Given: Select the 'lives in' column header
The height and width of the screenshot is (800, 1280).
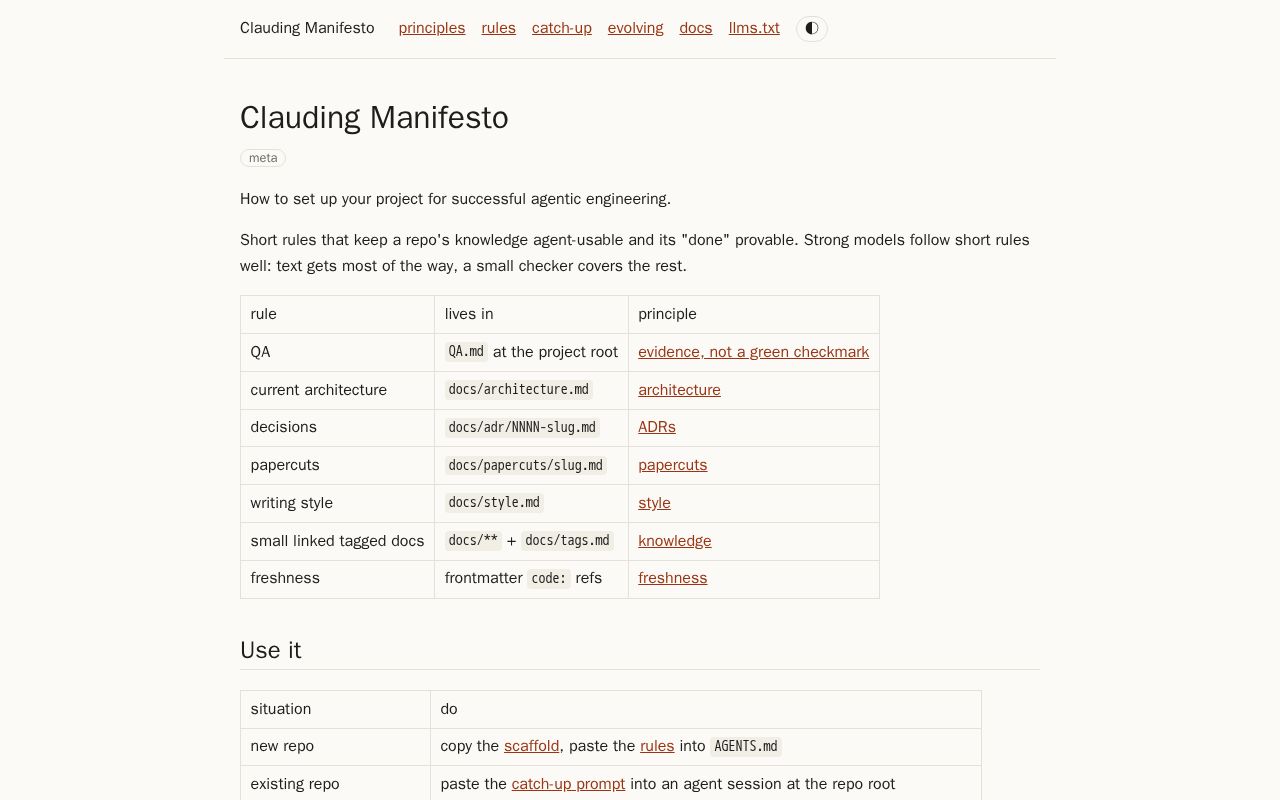Looking at the screenshot, I should pos(531,314).
